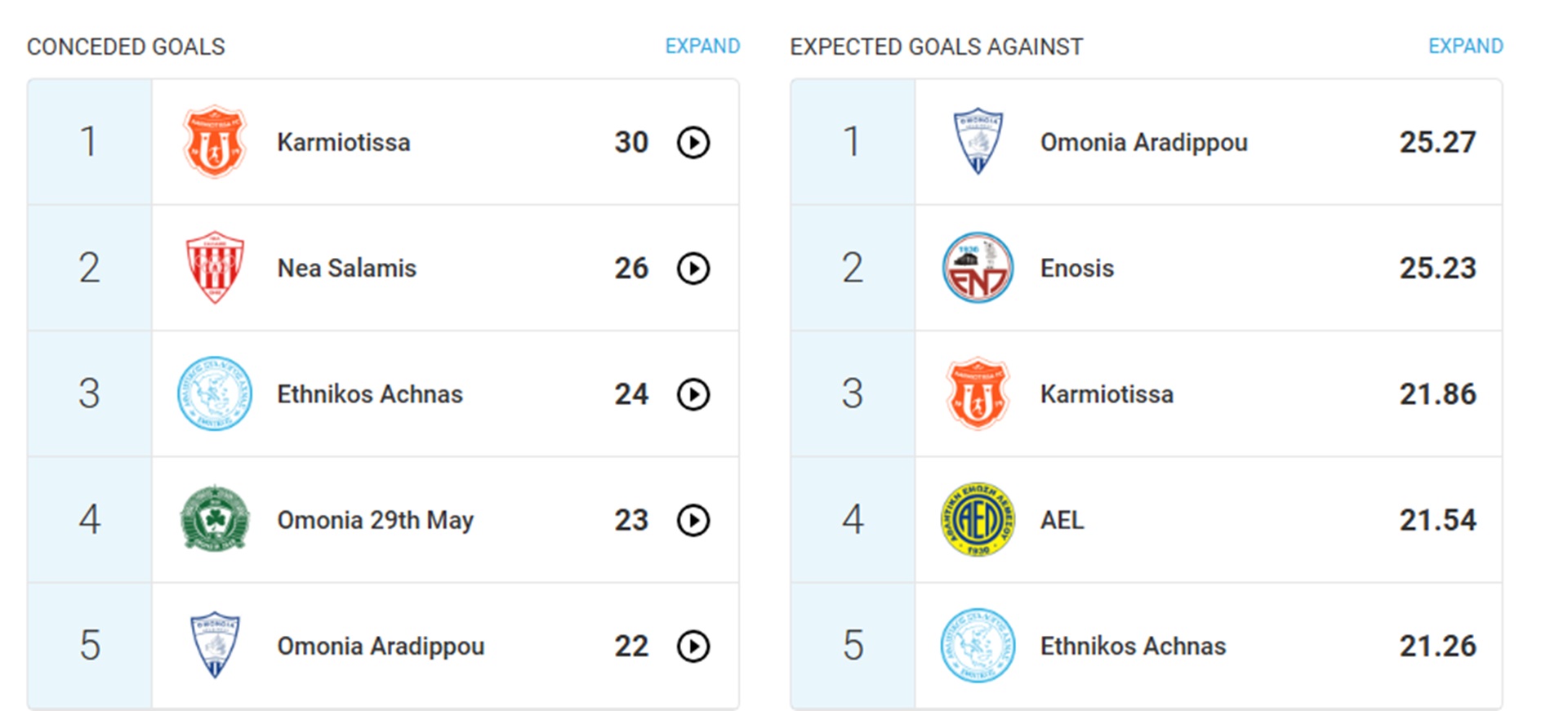This screenshot has height=711, width=1568.
Task: Expand the Conceded Goals list
Action: pyautogui.click(x=703, y=47)
